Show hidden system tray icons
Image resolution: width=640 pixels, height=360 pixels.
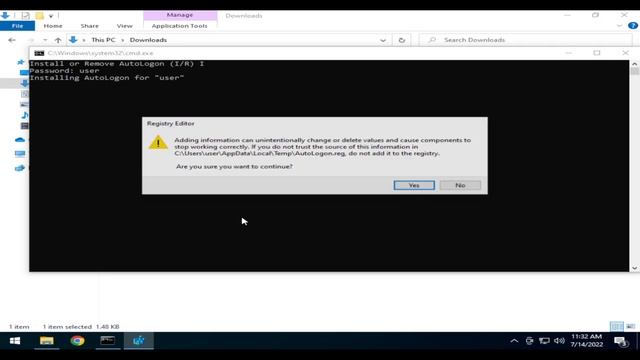coord(514,341)
